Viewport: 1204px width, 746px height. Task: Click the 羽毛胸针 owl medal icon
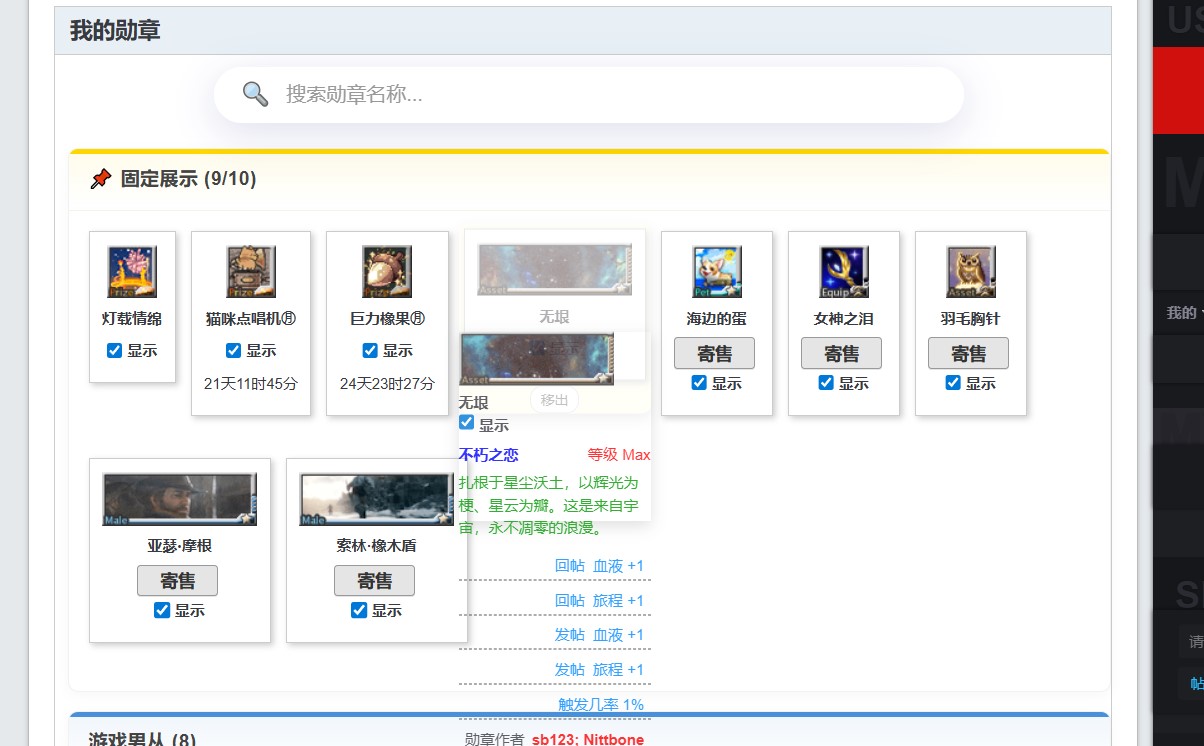[971, 272]
